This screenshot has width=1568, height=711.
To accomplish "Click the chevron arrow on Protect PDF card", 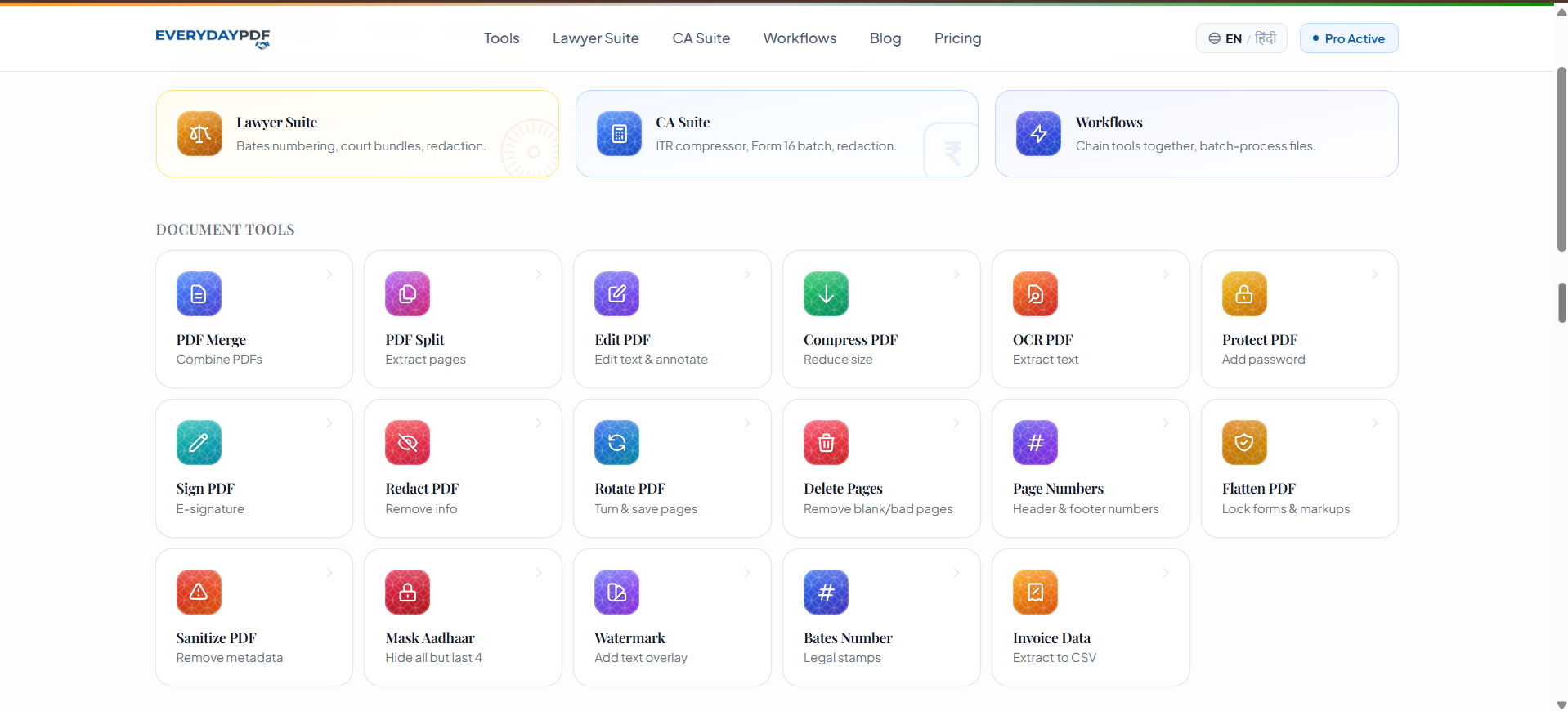I will pyautogui.click(x=1375, y=275).
